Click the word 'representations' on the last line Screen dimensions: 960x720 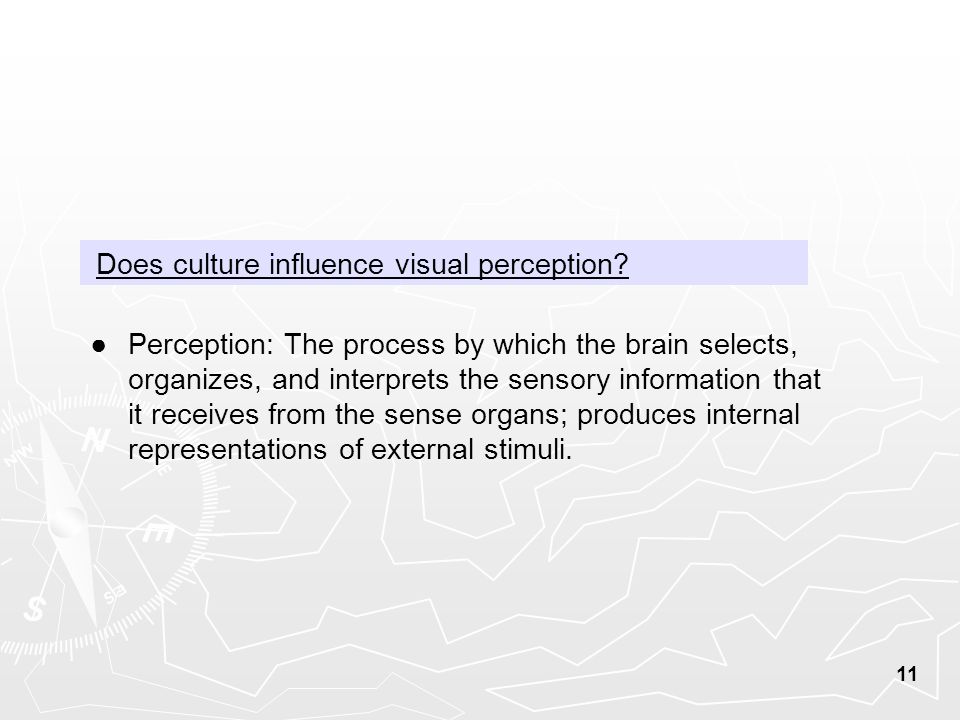pos(228,450)
